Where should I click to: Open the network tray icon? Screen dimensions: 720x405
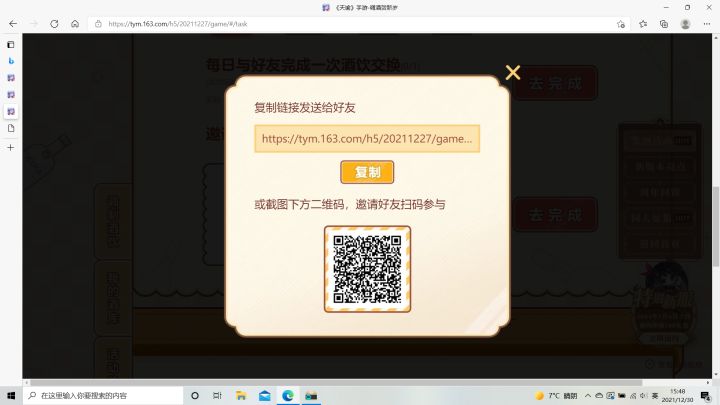pyautogui.click(x=633, y=395)
